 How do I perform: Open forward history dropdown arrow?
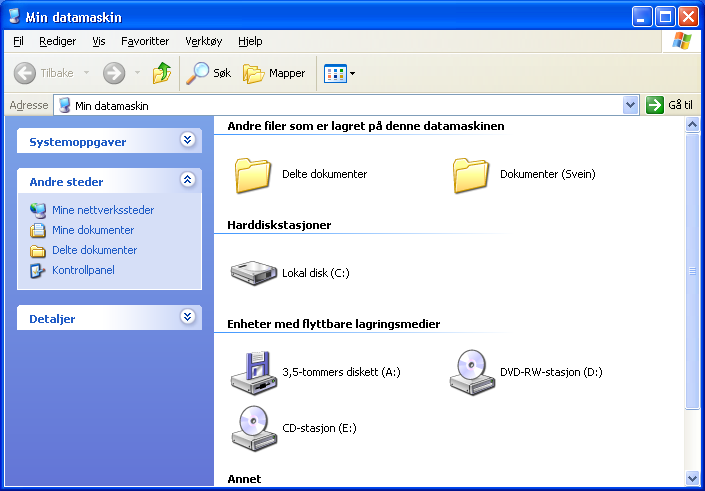[138, 73]
